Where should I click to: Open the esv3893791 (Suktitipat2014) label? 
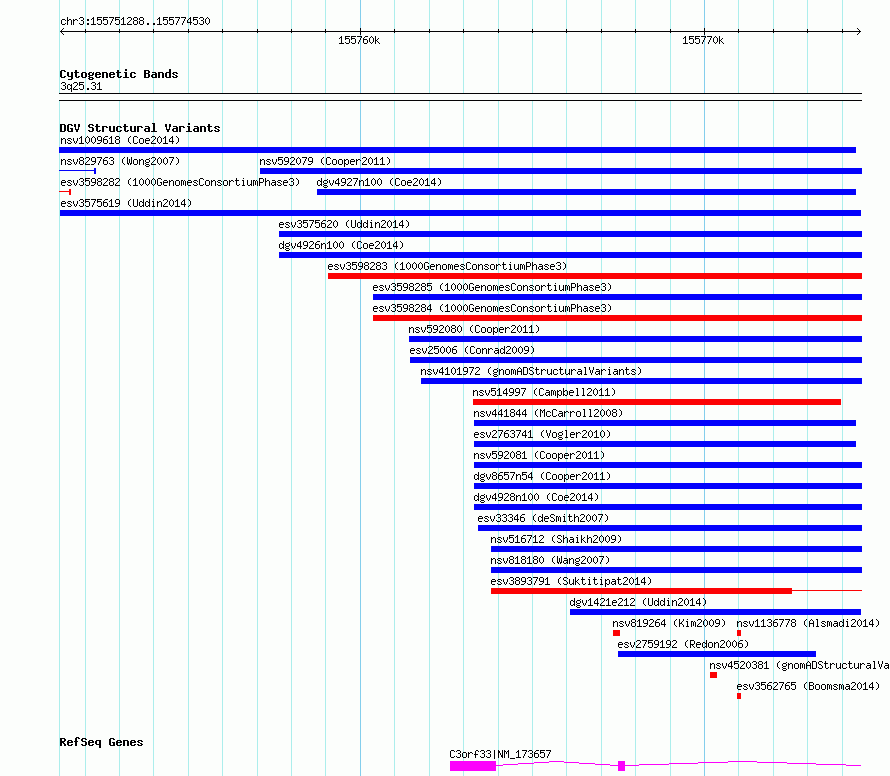click(571, 581)
